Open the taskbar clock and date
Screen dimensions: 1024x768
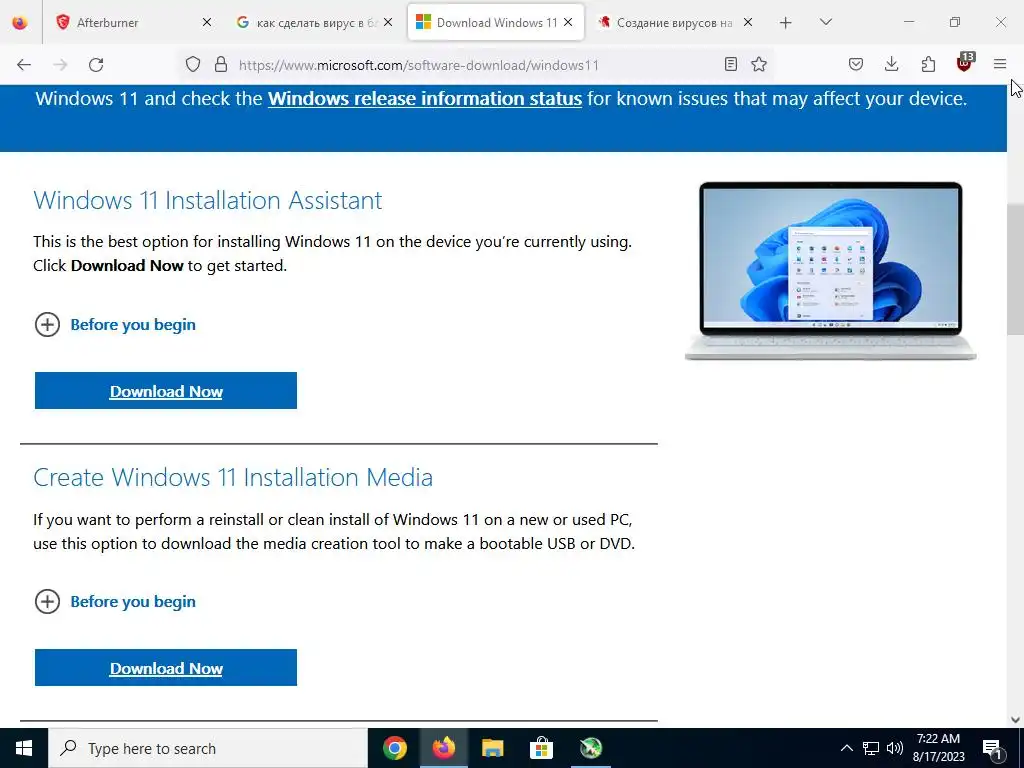tap(938, 748)
